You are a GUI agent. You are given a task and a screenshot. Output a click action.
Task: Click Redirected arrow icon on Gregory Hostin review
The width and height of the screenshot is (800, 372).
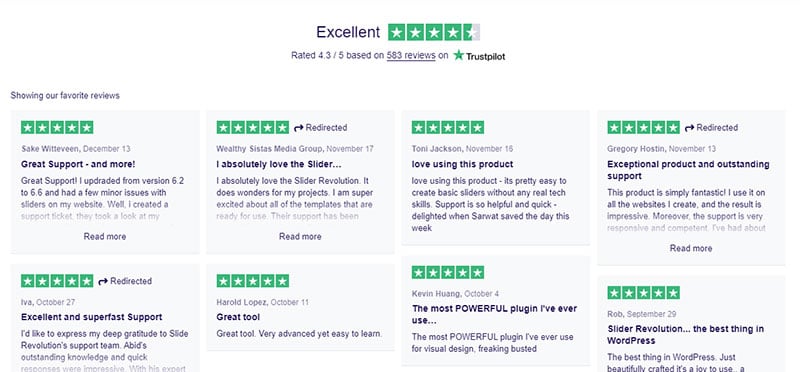click(x=689, y=128)
